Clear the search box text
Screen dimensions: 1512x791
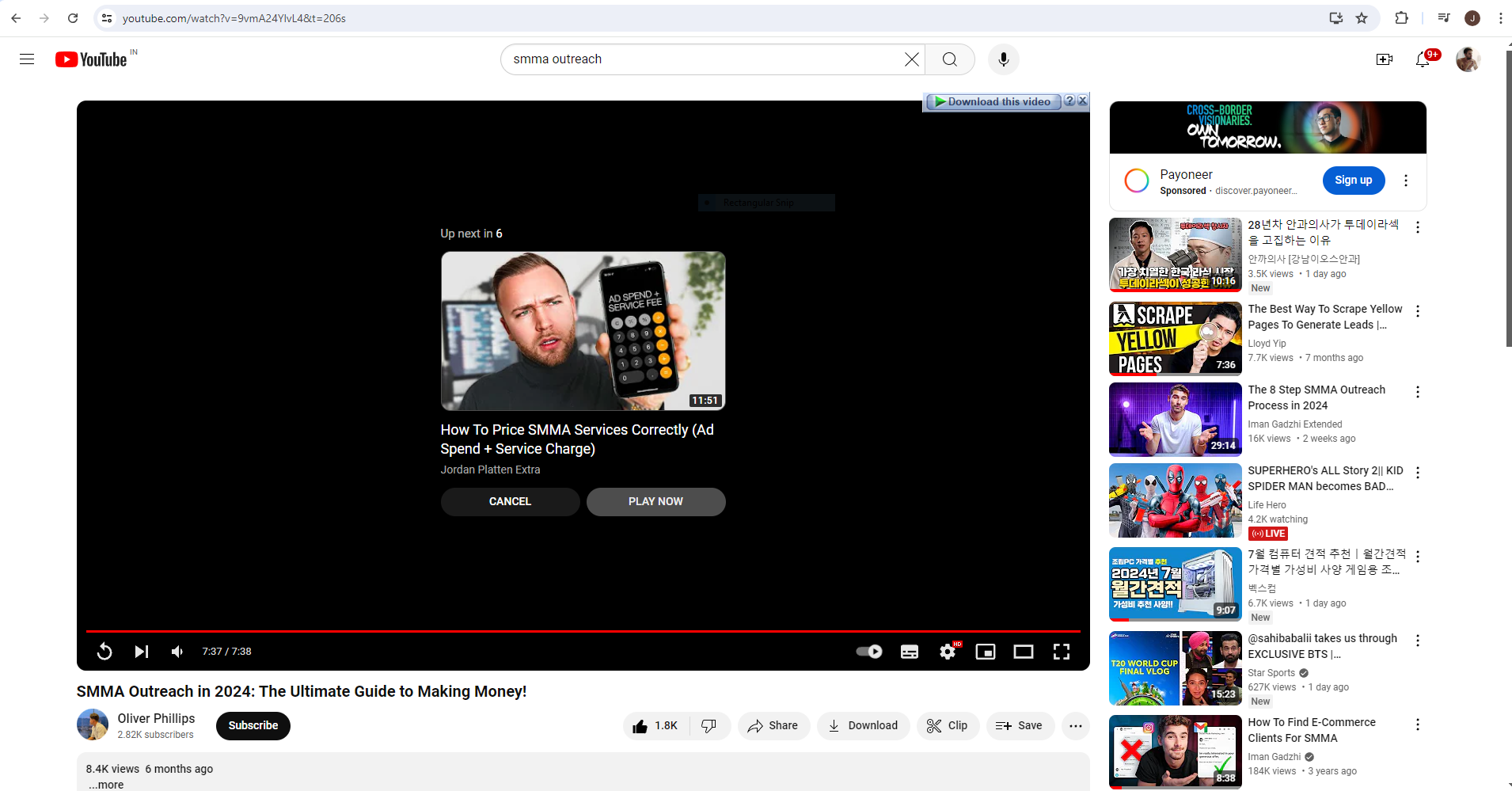pos(912,59)
